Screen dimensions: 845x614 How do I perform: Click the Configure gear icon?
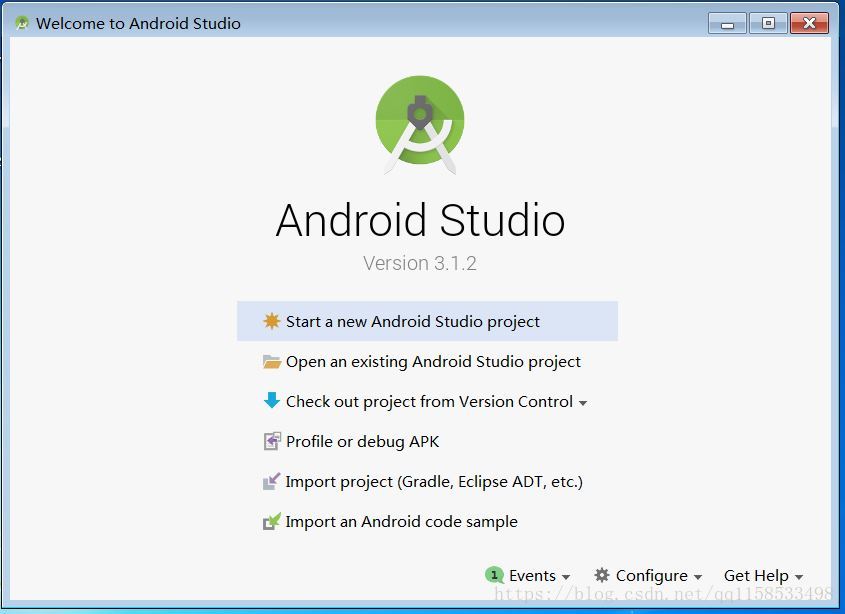coord(602,575)
